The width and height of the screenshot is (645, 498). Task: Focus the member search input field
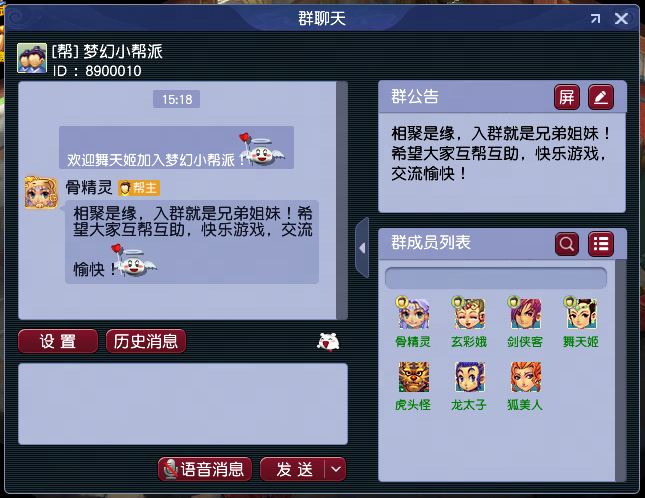pos(496,278)
